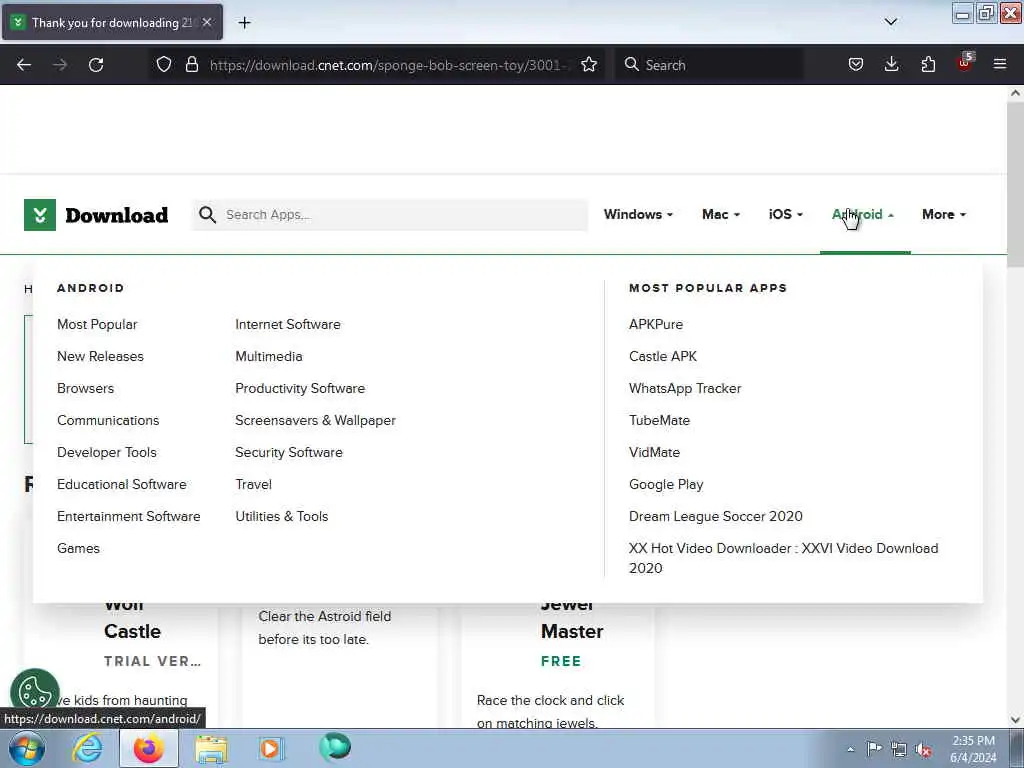This screenshot has height=768, width=1024.
Task: Open the network tray icon
Action: tap(899, 750)
